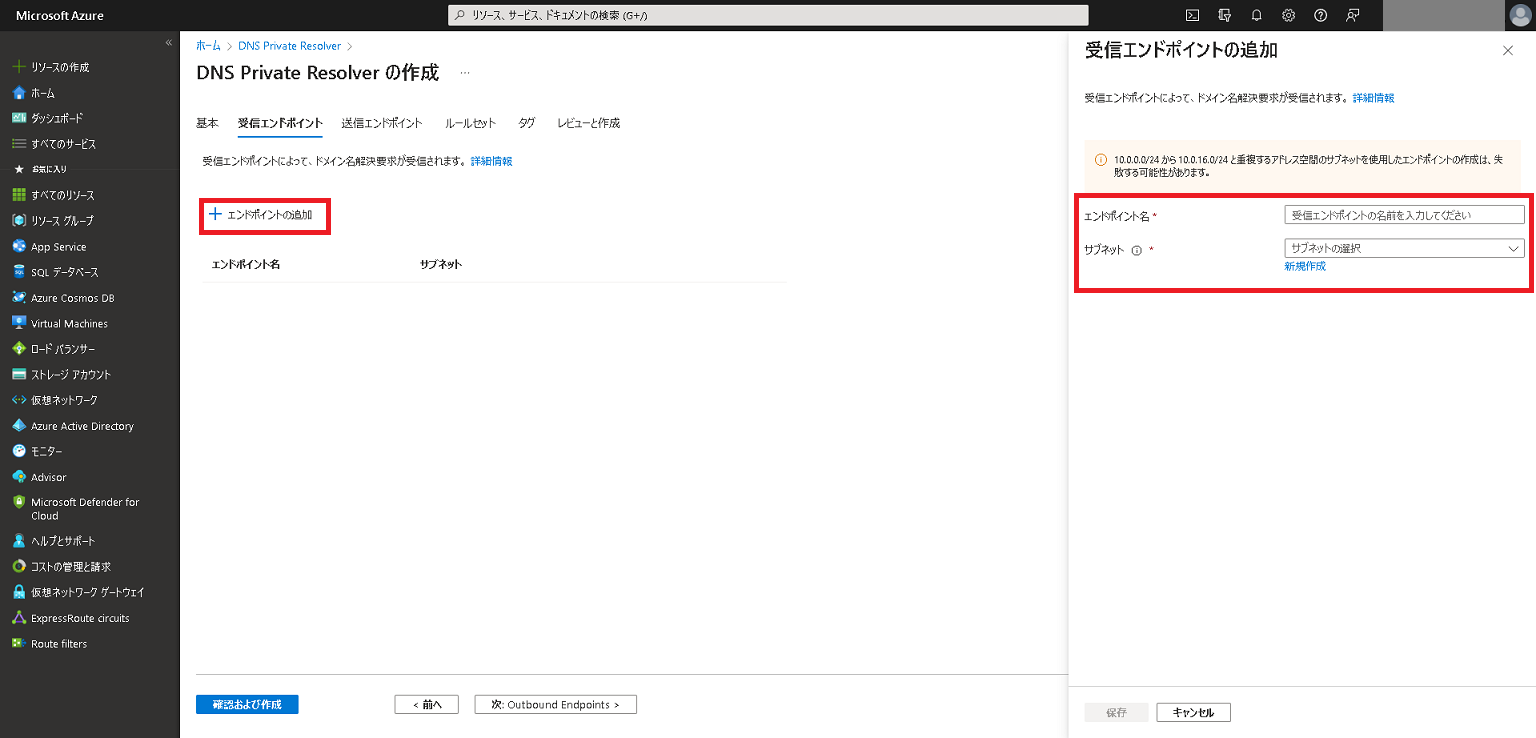The width and height of the screenshot is (1536, 738).
Task: Switch to the ルールセット tab
Action: pos(470,123)
